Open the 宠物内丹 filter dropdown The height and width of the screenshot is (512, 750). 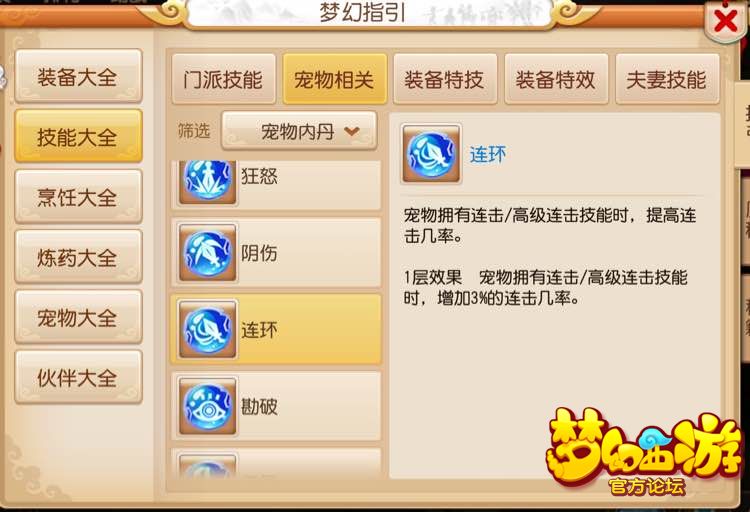click(299, 131)
